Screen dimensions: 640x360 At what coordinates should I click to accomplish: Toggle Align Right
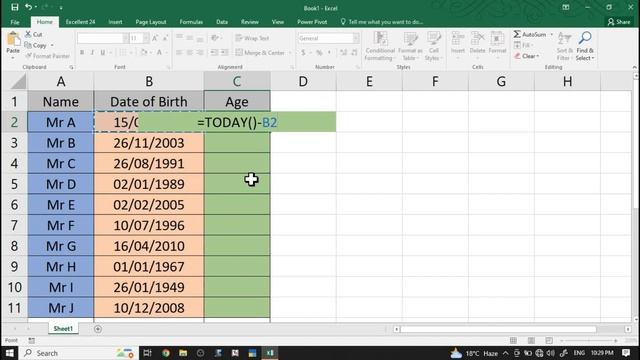point(200,53)
